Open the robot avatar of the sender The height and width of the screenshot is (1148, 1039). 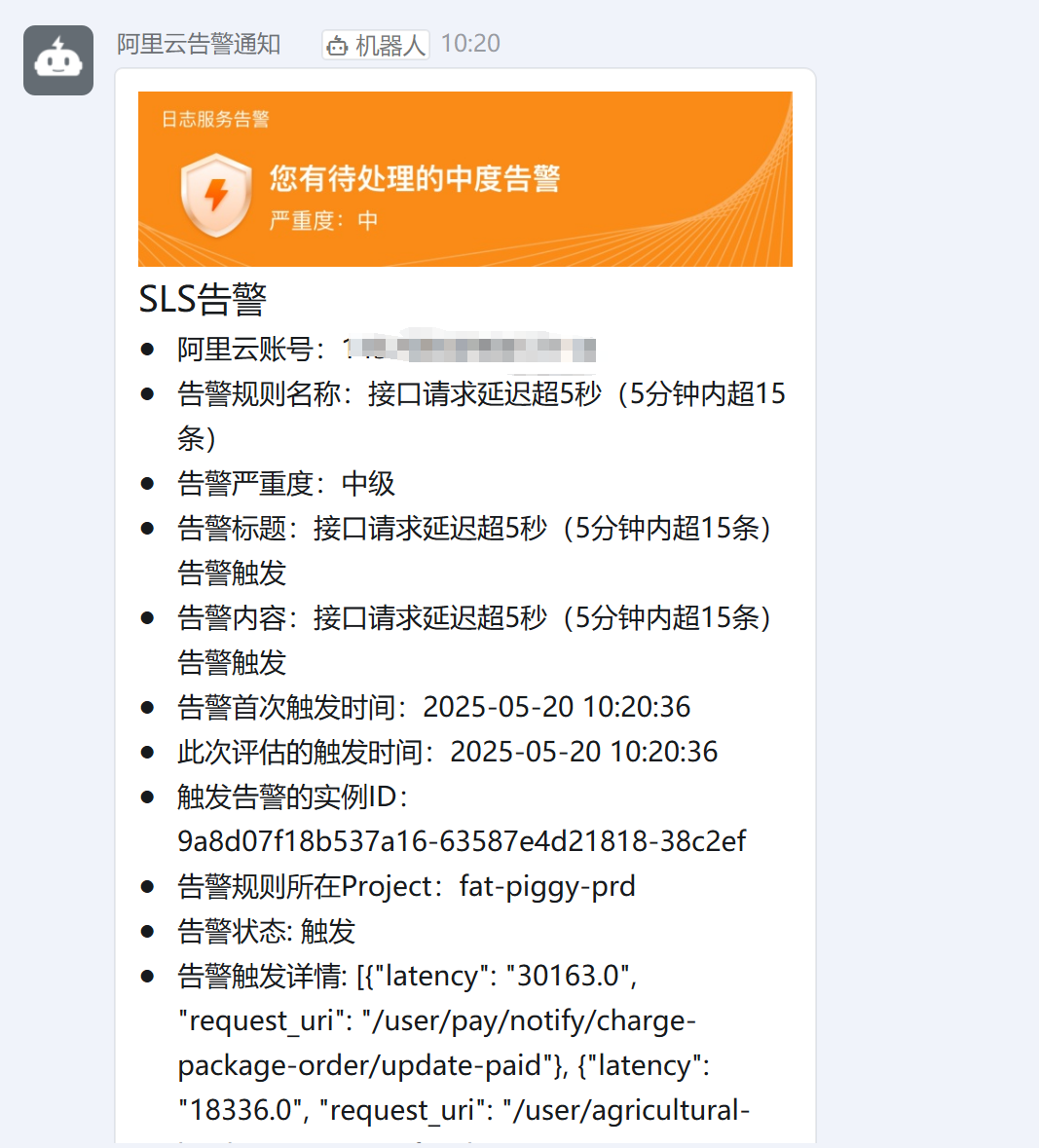pos(58,60)
